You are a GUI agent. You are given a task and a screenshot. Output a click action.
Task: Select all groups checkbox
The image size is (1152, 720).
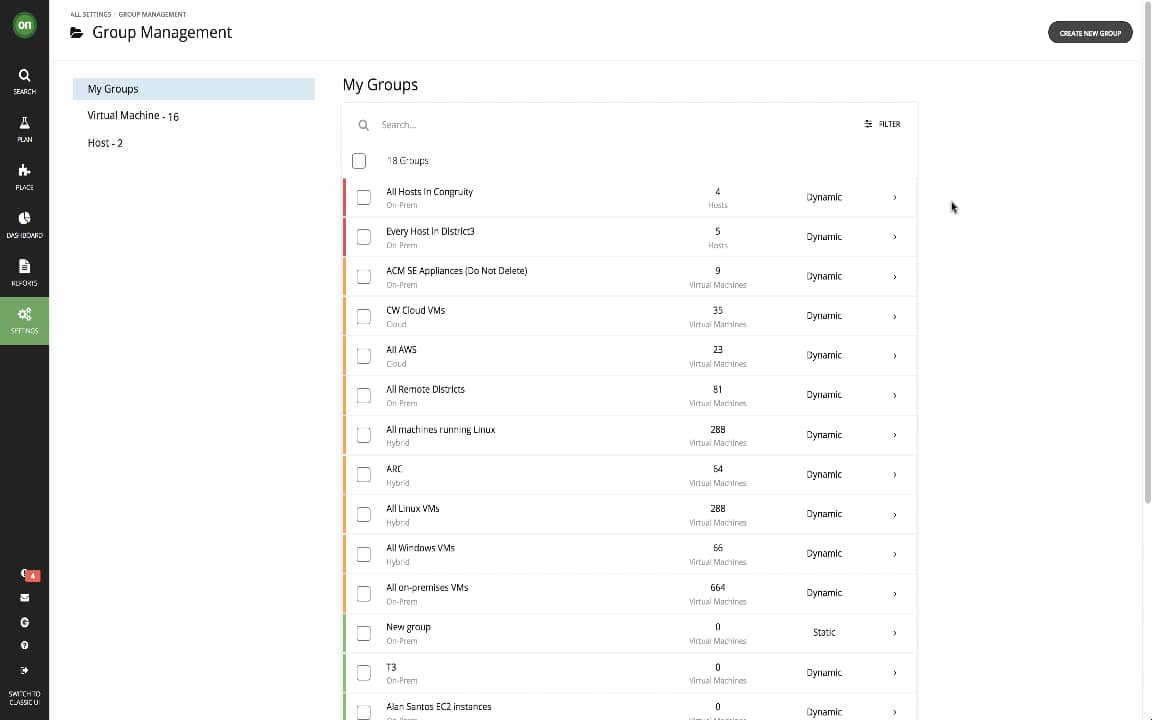tap(359, 161)
